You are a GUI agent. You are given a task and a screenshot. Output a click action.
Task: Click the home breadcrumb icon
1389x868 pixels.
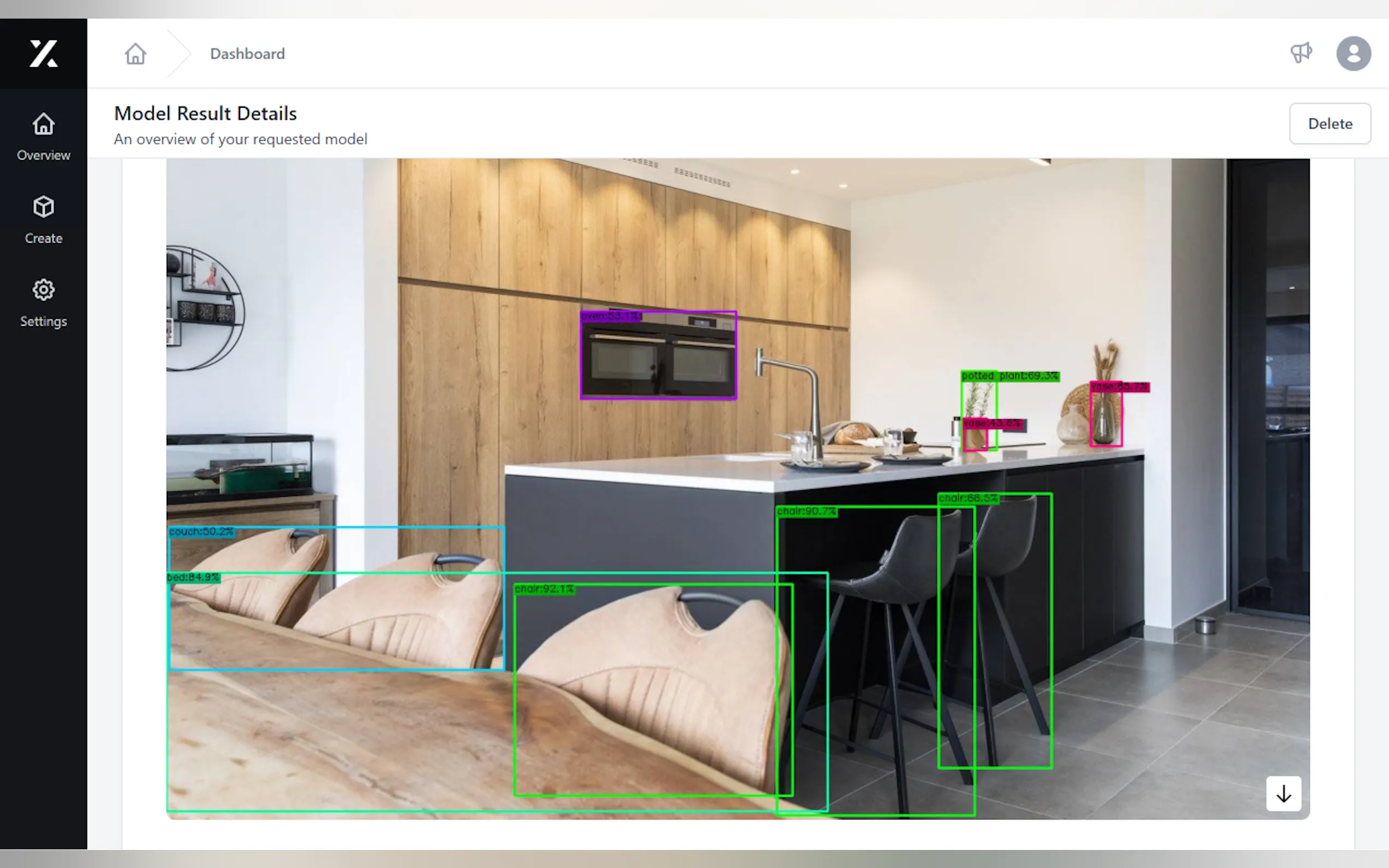click(x=136, y=54)
